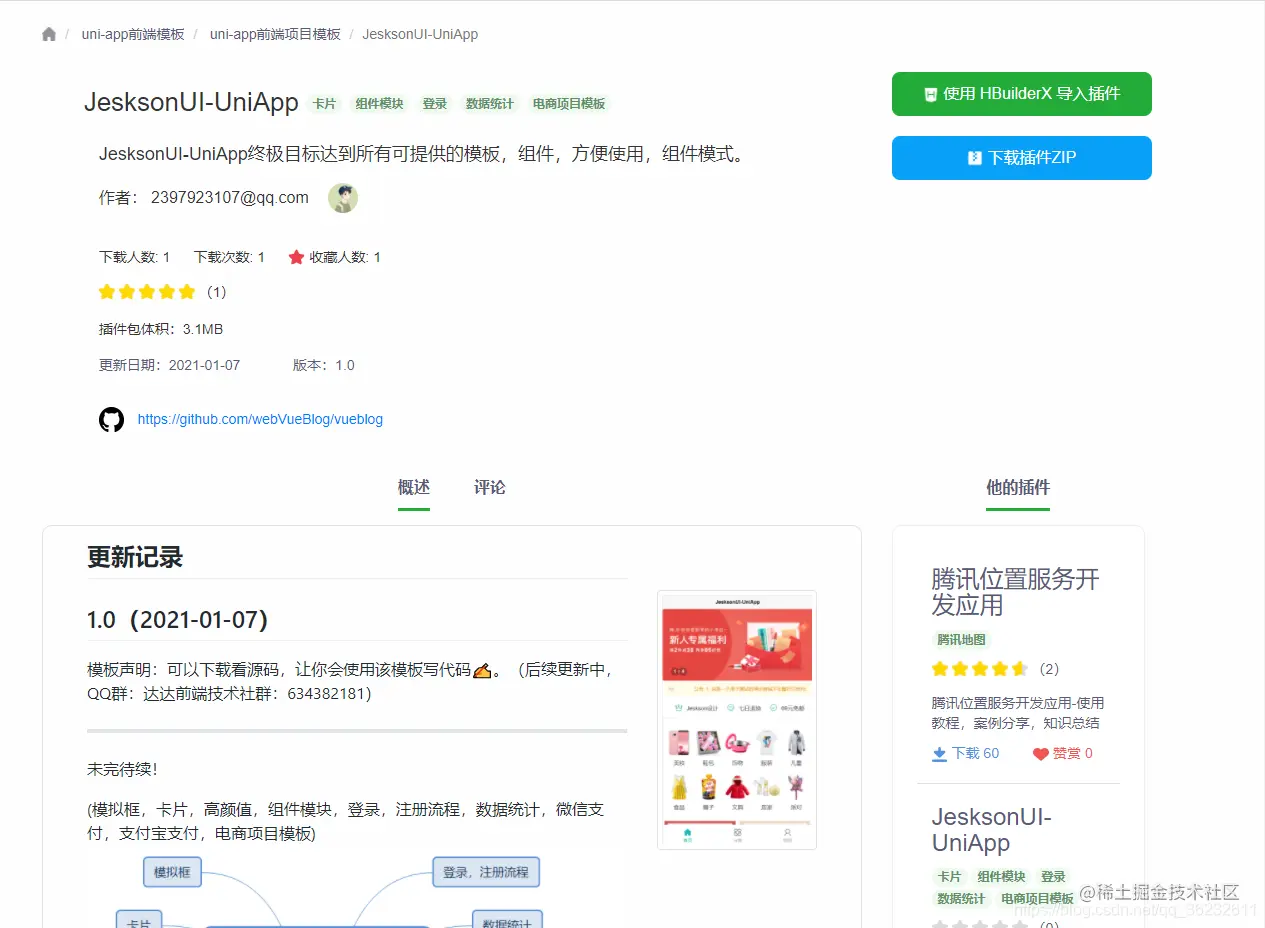
Task: Go to the home breadcrumb icon
Action: (x=49, y=34)
